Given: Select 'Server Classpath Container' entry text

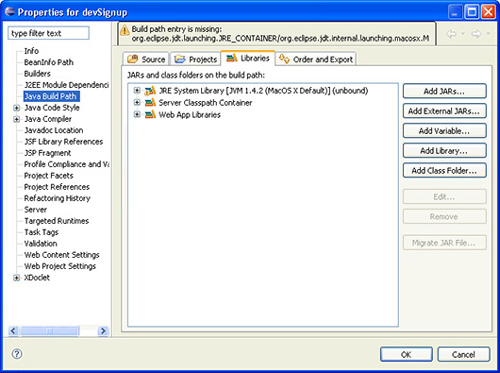Looking at the screenshot, I should tap(205, 103).
